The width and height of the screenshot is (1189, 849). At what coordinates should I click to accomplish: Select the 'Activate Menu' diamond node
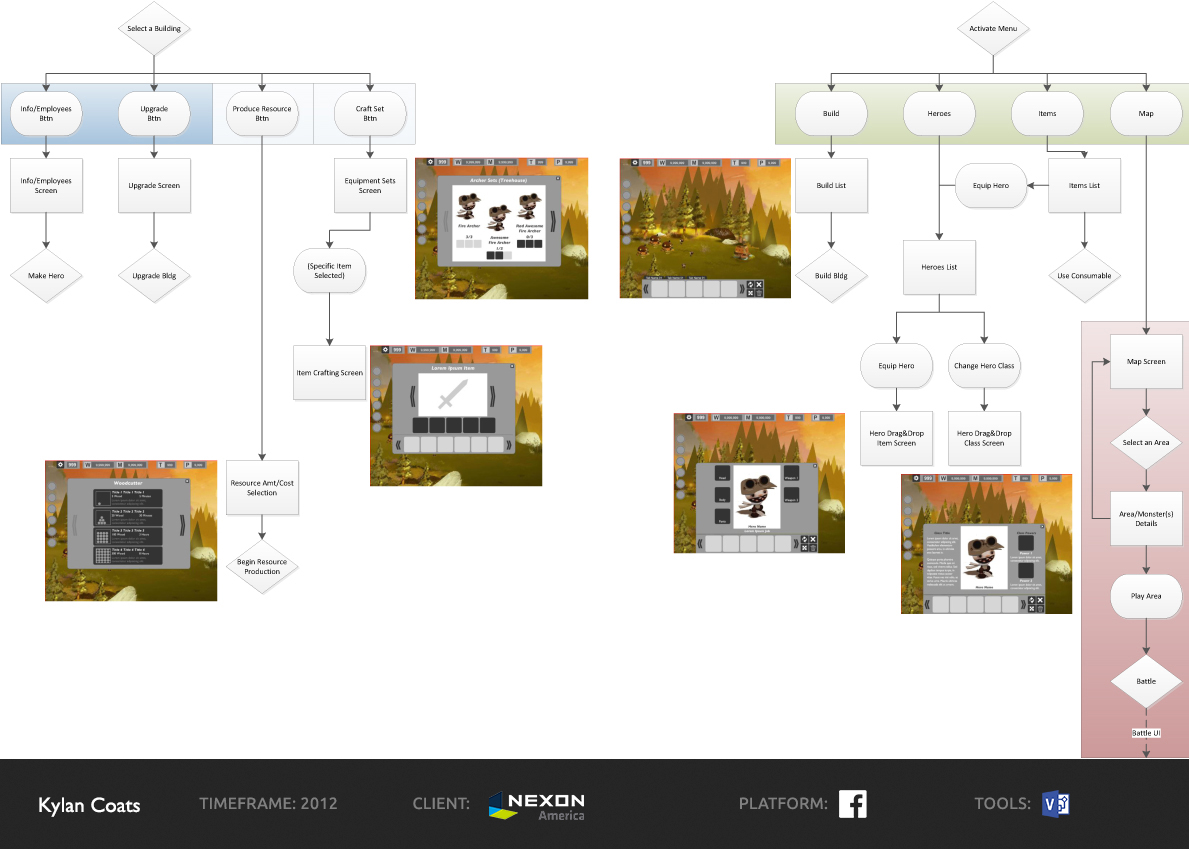click(x=993, y=29)
